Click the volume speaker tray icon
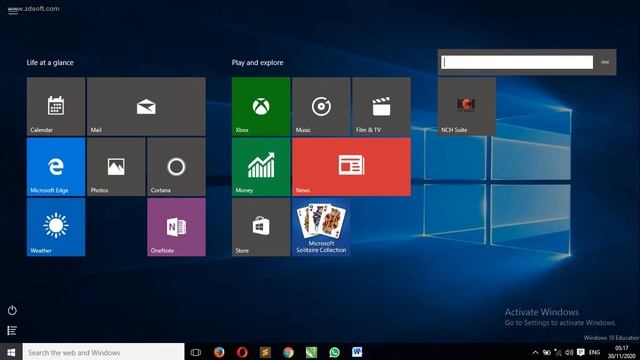This screenshot has width=640, height=360. pos(569,352)
